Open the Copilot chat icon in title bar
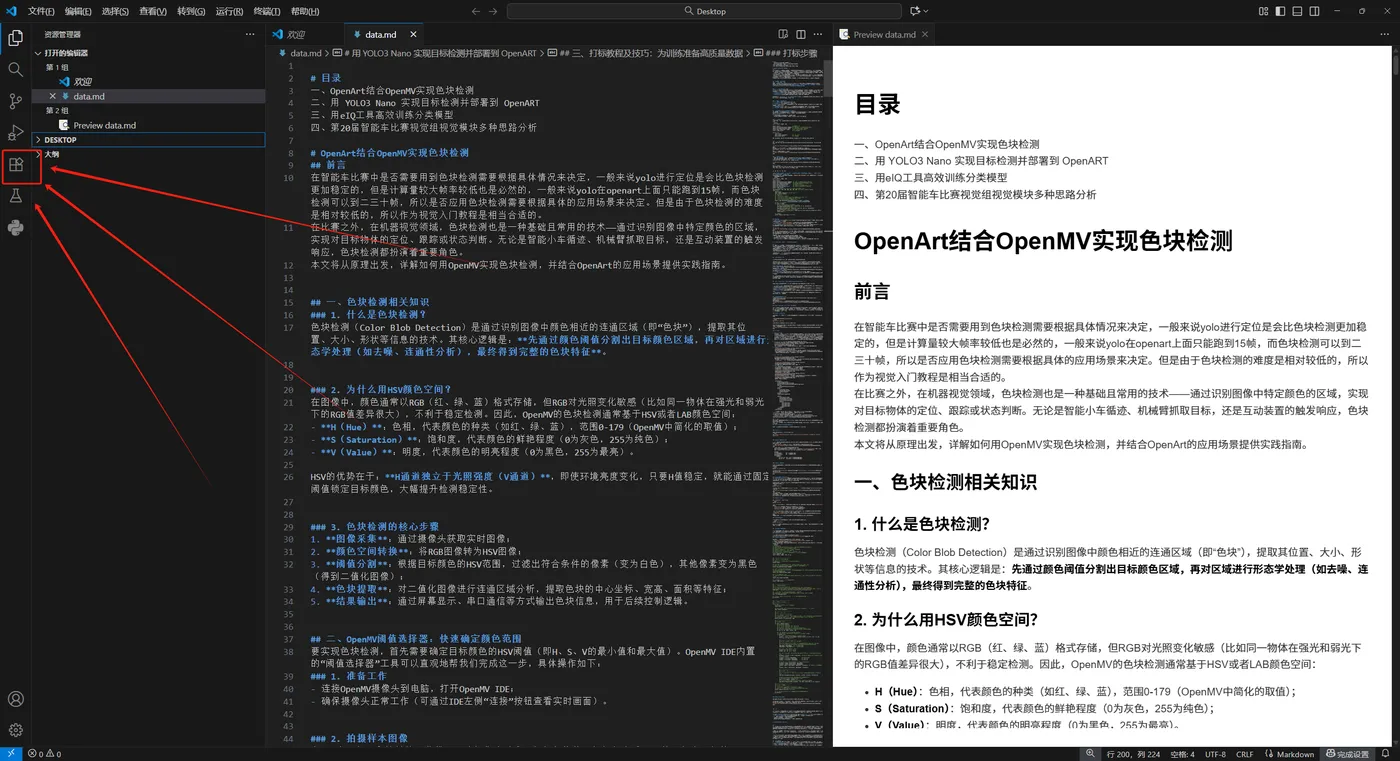The width and height of the screenshot is (1400, 761). (x=914, y=11)
